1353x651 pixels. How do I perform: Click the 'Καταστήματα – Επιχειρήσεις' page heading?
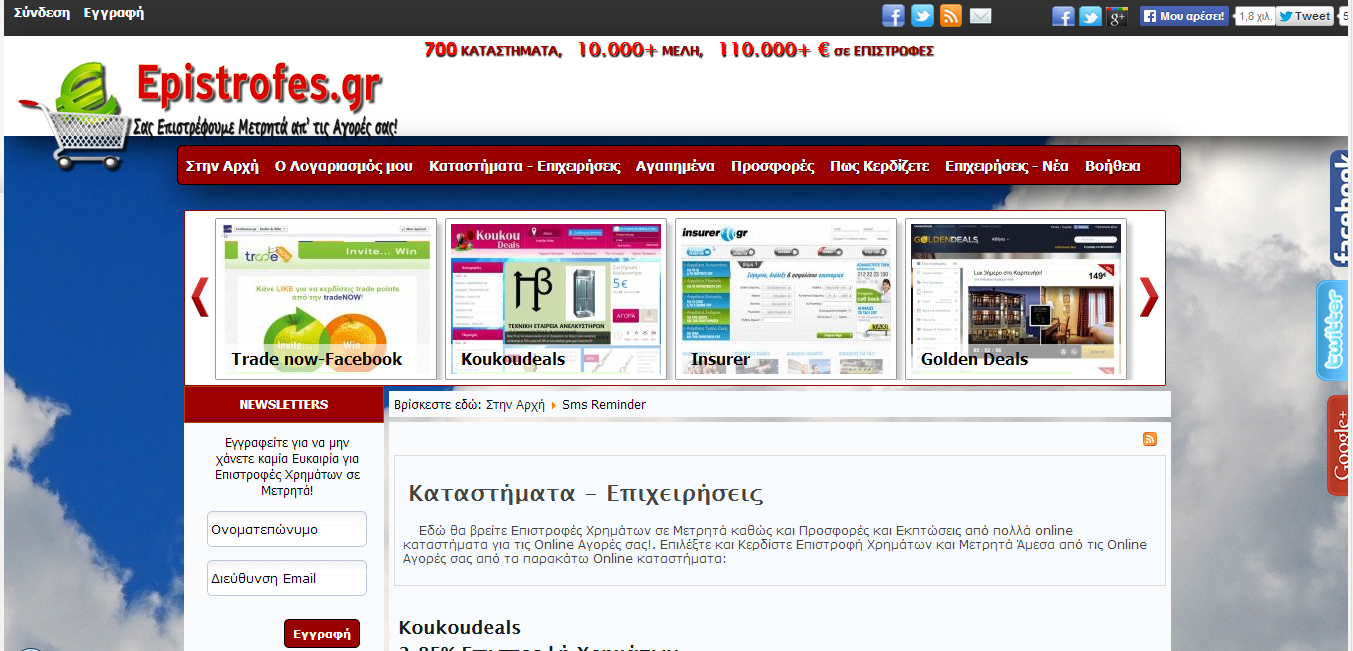[586, 494]
